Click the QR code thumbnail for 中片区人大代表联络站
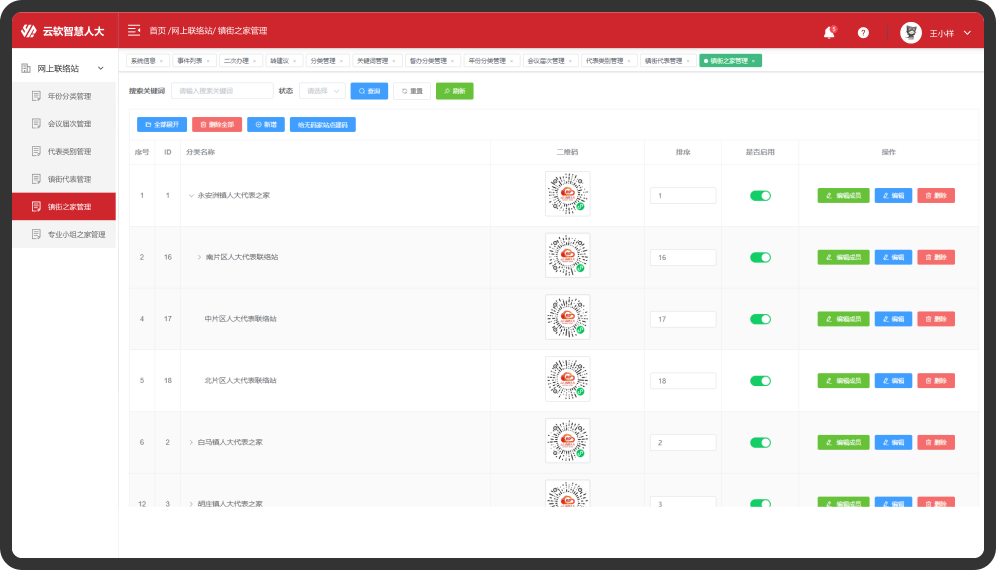Viewport: 996px width, 570px height. click(567, 318)
